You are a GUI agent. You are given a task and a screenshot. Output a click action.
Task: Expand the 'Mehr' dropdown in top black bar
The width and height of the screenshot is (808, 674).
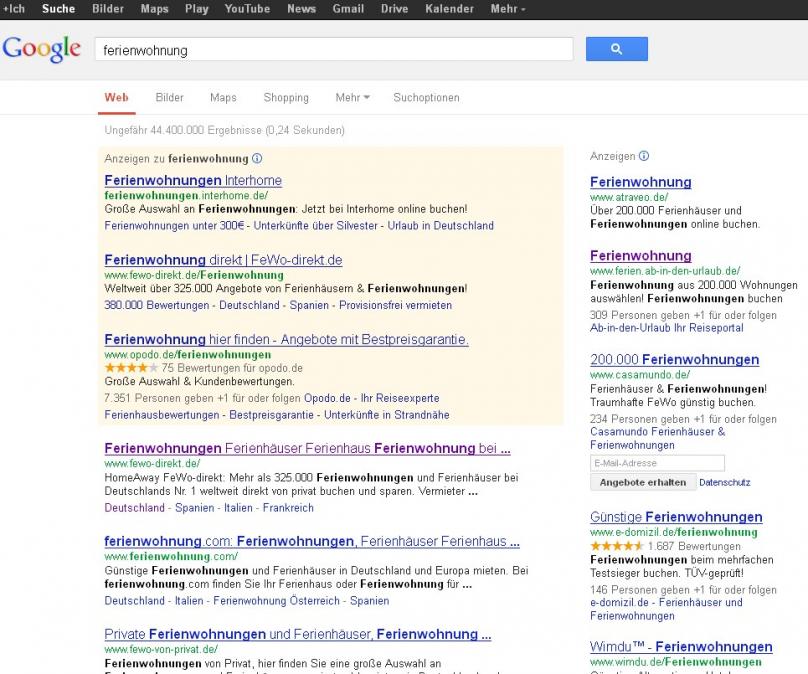pyautogui.click(x=508, y=9)
